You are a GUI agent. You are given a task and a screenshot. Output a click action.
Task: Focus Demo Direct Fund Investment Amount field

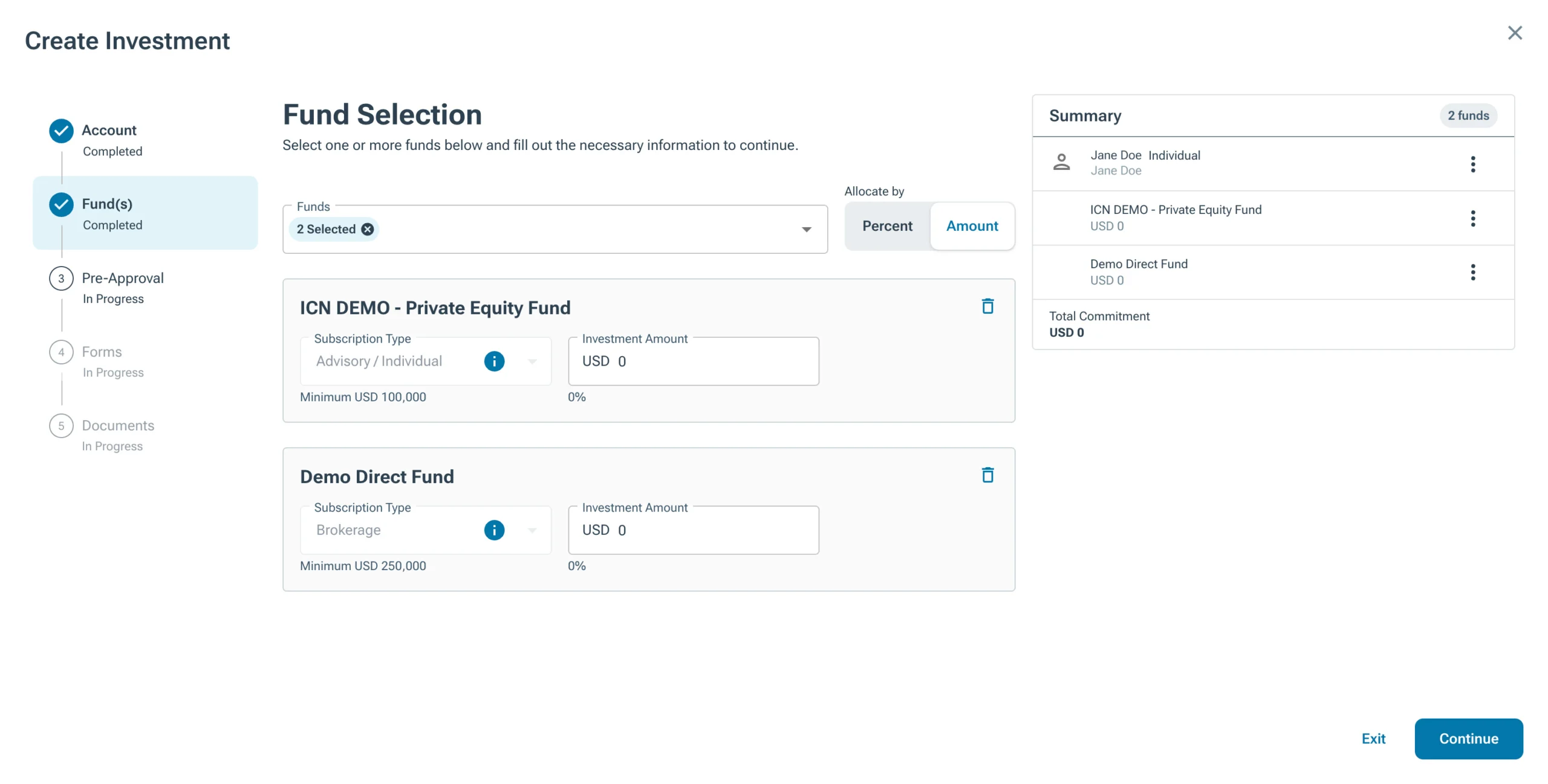point(694,530)
